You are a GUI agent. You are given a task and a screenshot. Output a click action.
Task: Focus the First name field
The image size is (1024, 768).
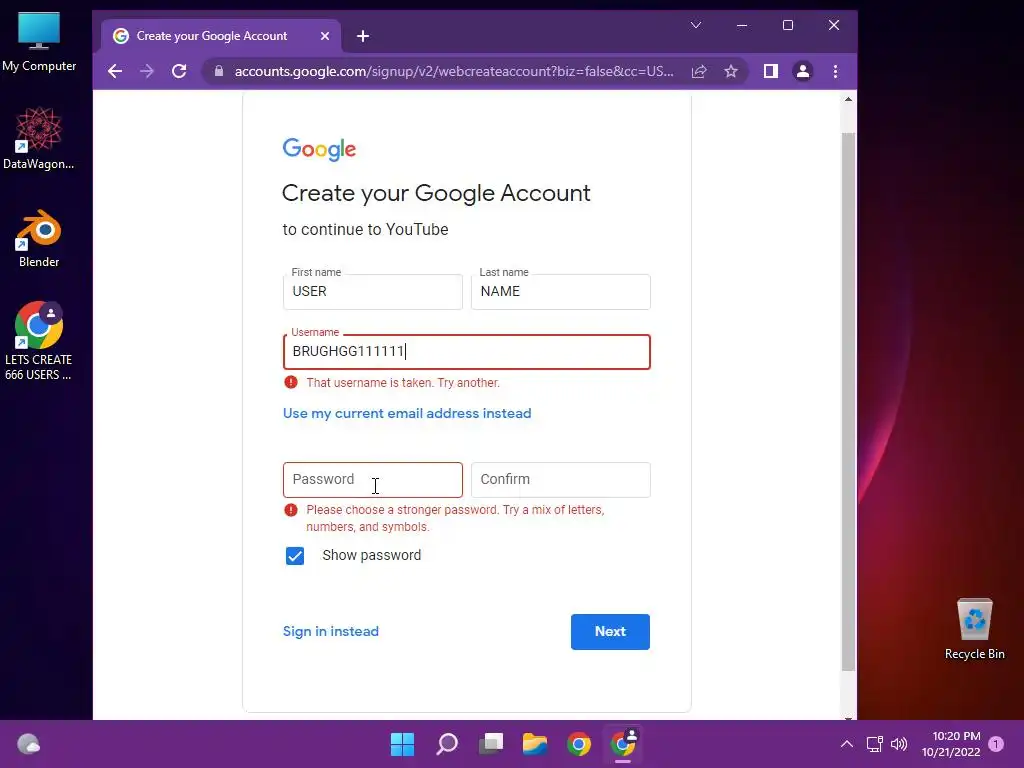tap(373, 292)
